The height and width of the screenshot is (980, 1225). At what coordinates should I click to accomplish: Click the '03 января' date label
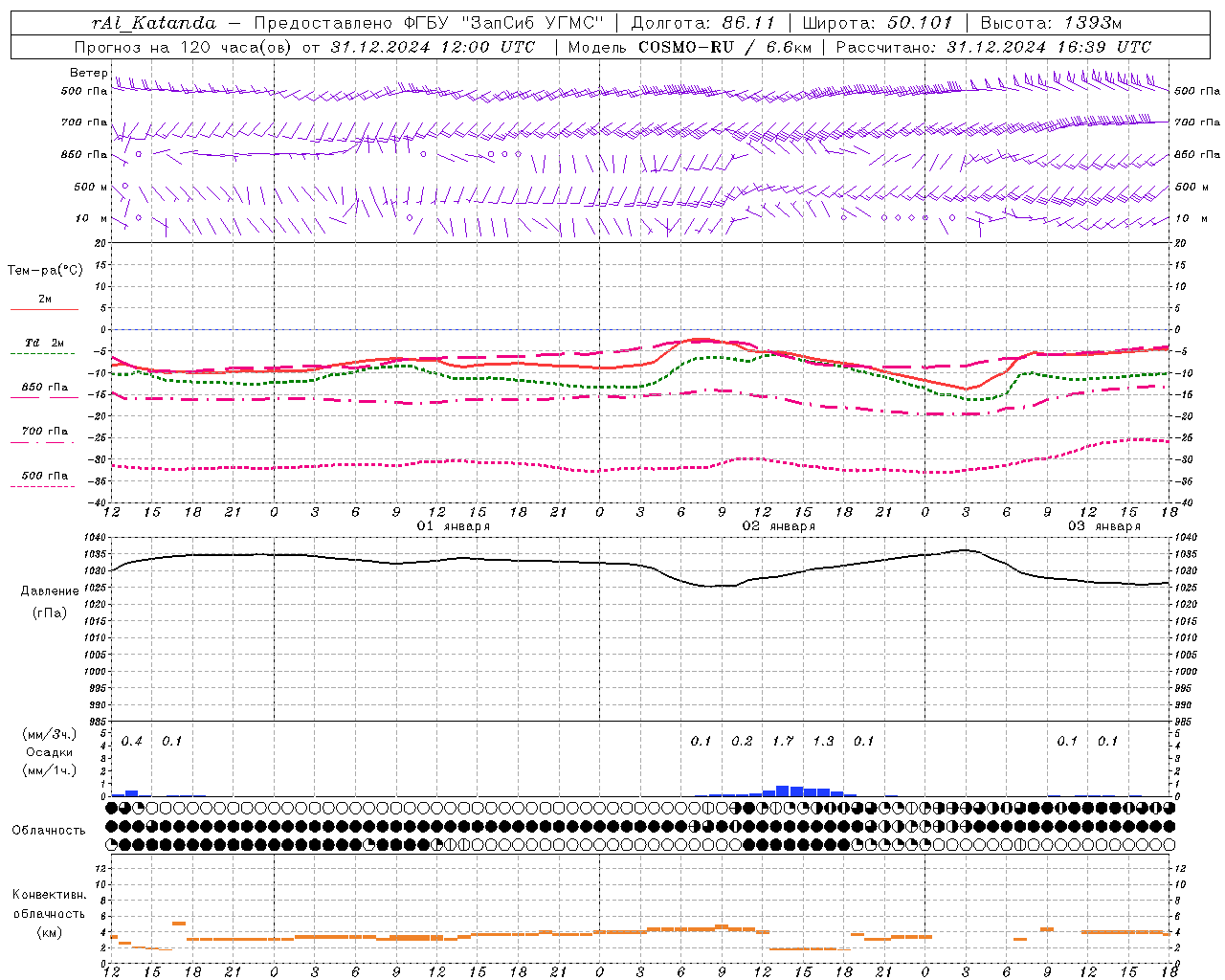pos(1104,526)
